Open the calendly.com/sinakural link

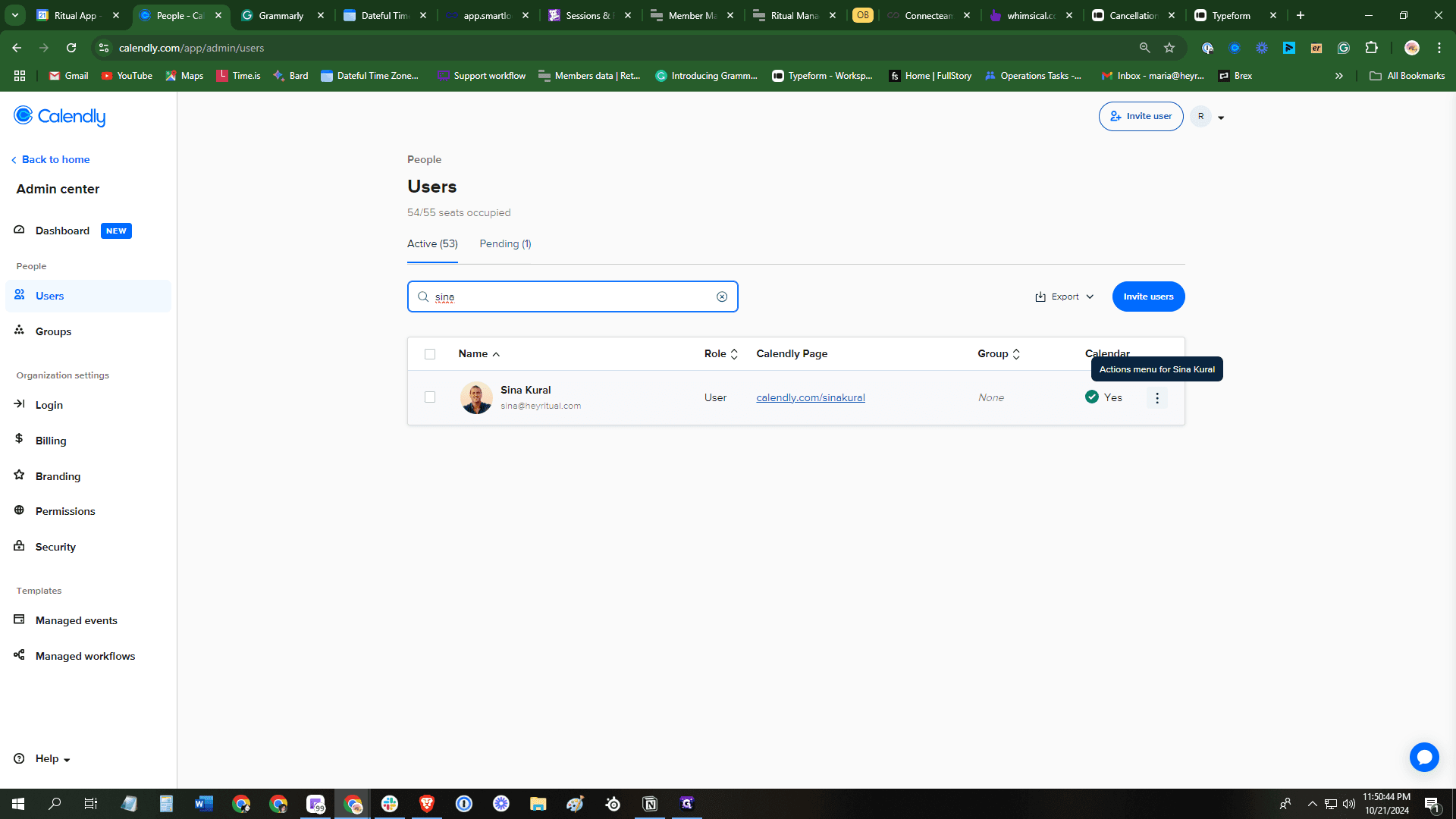[x=811, y=397]
